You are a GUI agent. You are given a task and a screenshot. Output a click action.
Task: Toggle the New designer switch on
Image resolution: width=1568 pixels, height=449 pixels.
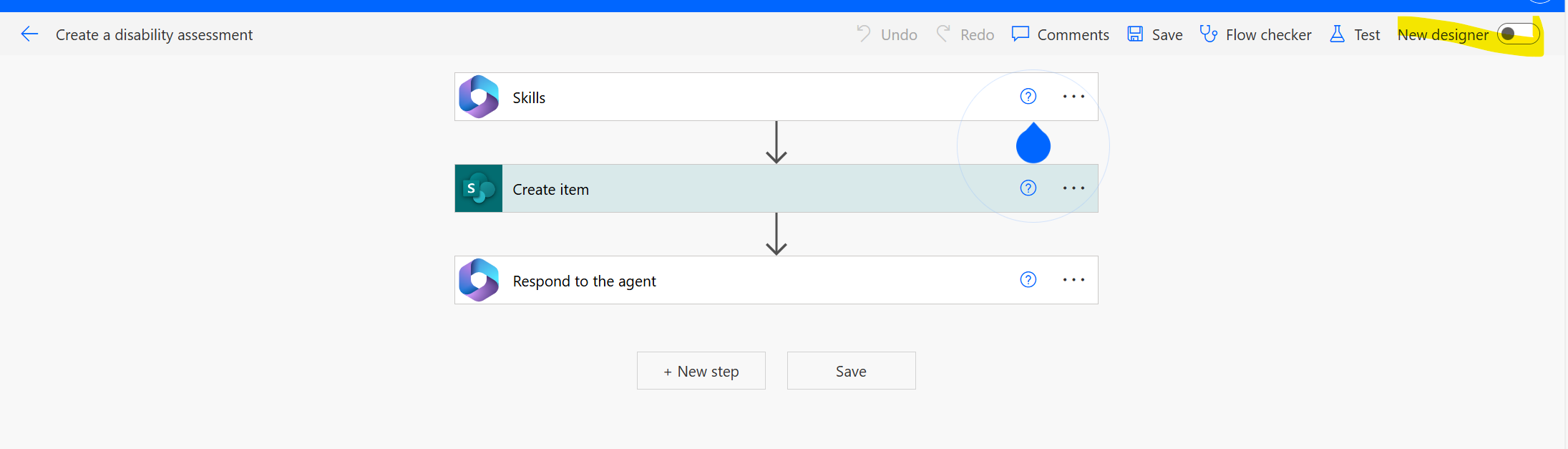[x=1518, y=33]
